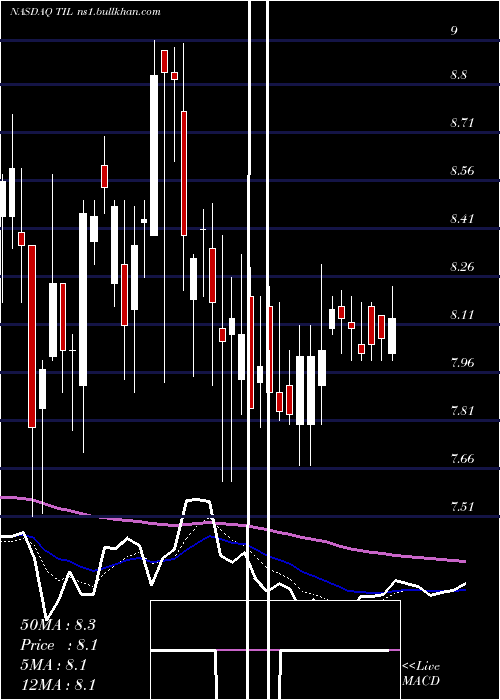Click the 9 price axis label
The width and height of the screenshot is (500, 700).
click(x=454, y=30)
